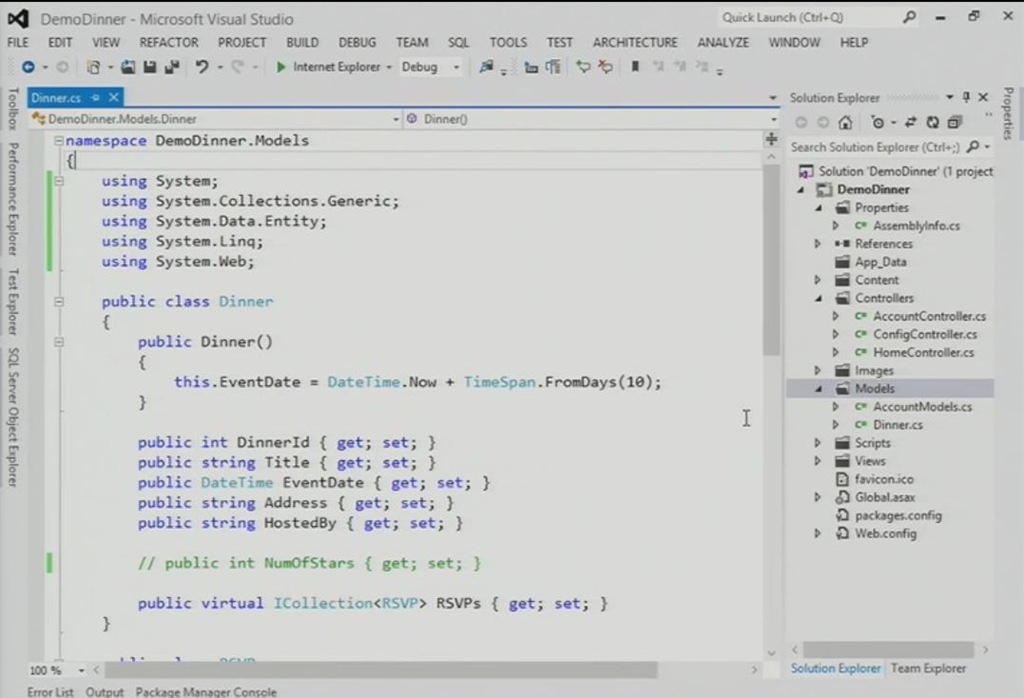Screen dimensions: 1024x698
Task: Comment out selected lines using the toolbar icon
Action: (x=583, y=67)
